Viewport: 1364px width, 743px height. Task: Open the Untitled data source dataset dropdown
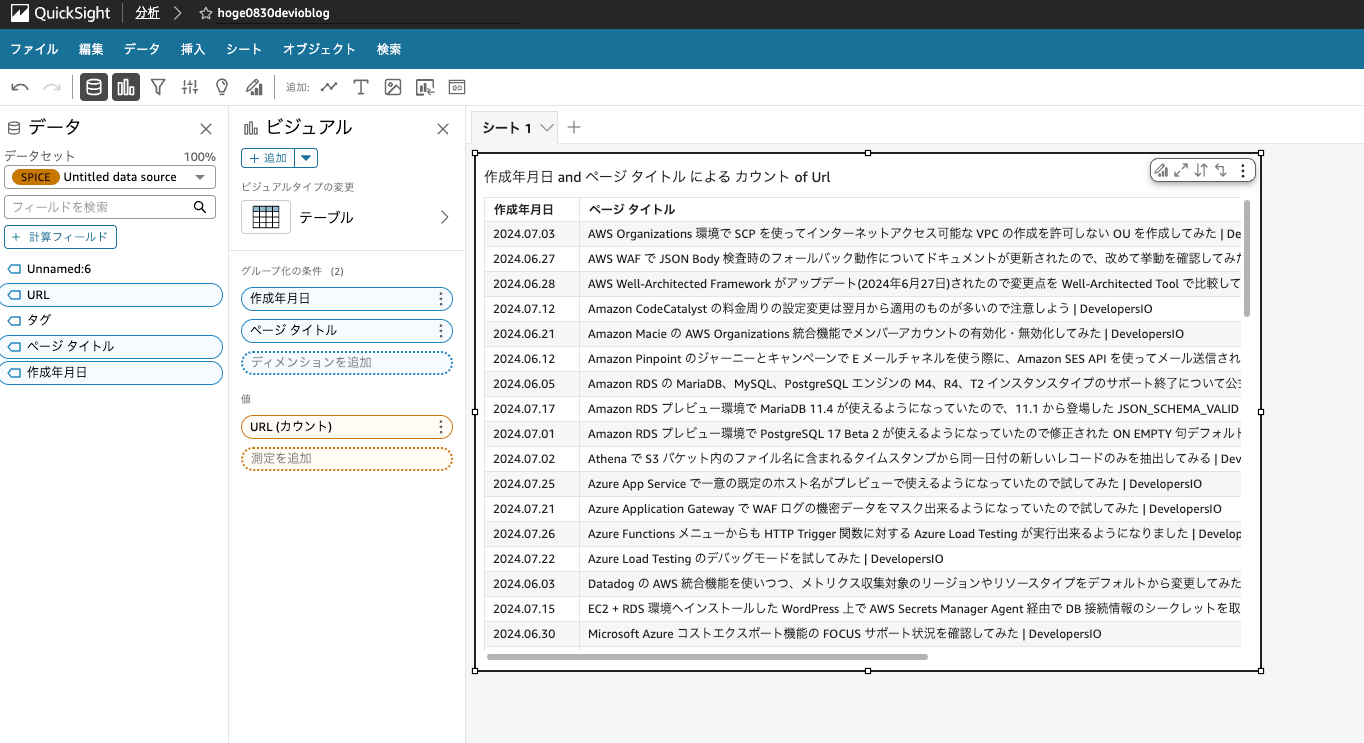[110, 177]
